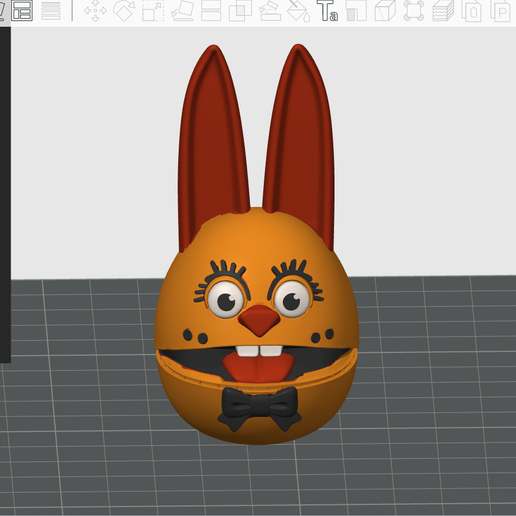Select the Seam Painting tool
Viewport: 516px width, 516px height.
pos(356,11)
